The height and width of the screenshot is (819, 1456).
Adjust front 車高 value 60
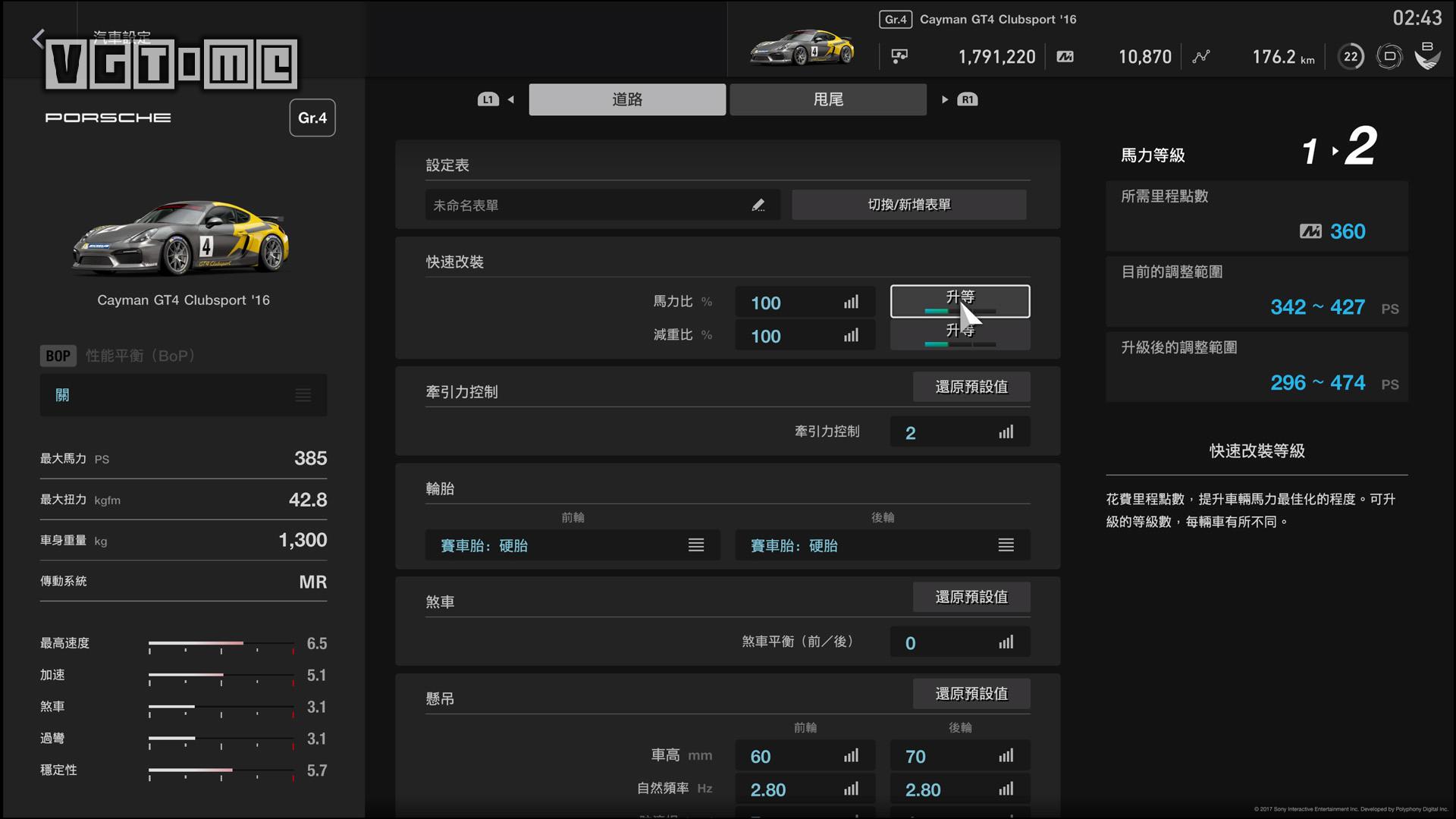(805, 756)
